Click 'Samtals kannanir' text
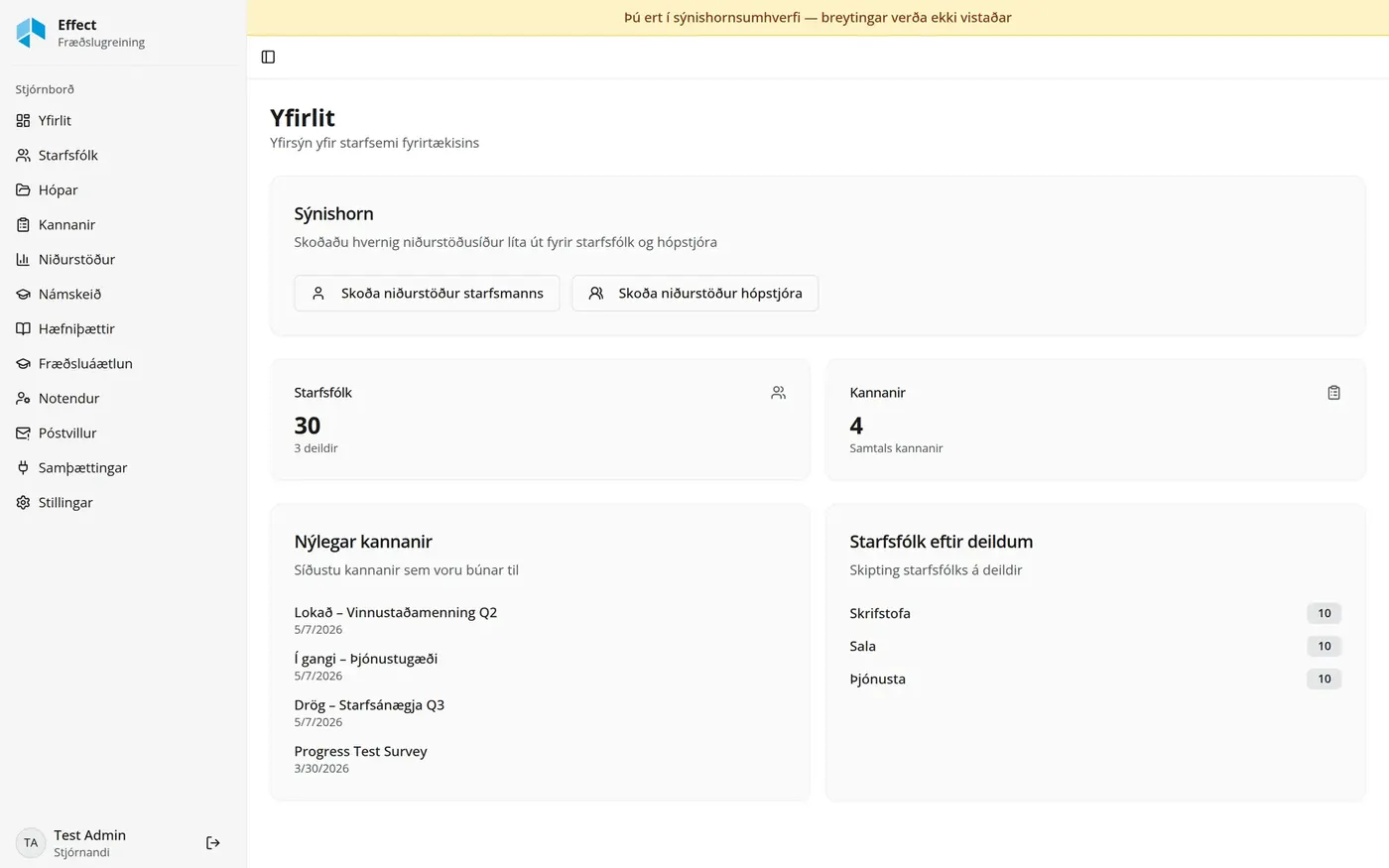 pyautogui.click(x=897, y=448)
